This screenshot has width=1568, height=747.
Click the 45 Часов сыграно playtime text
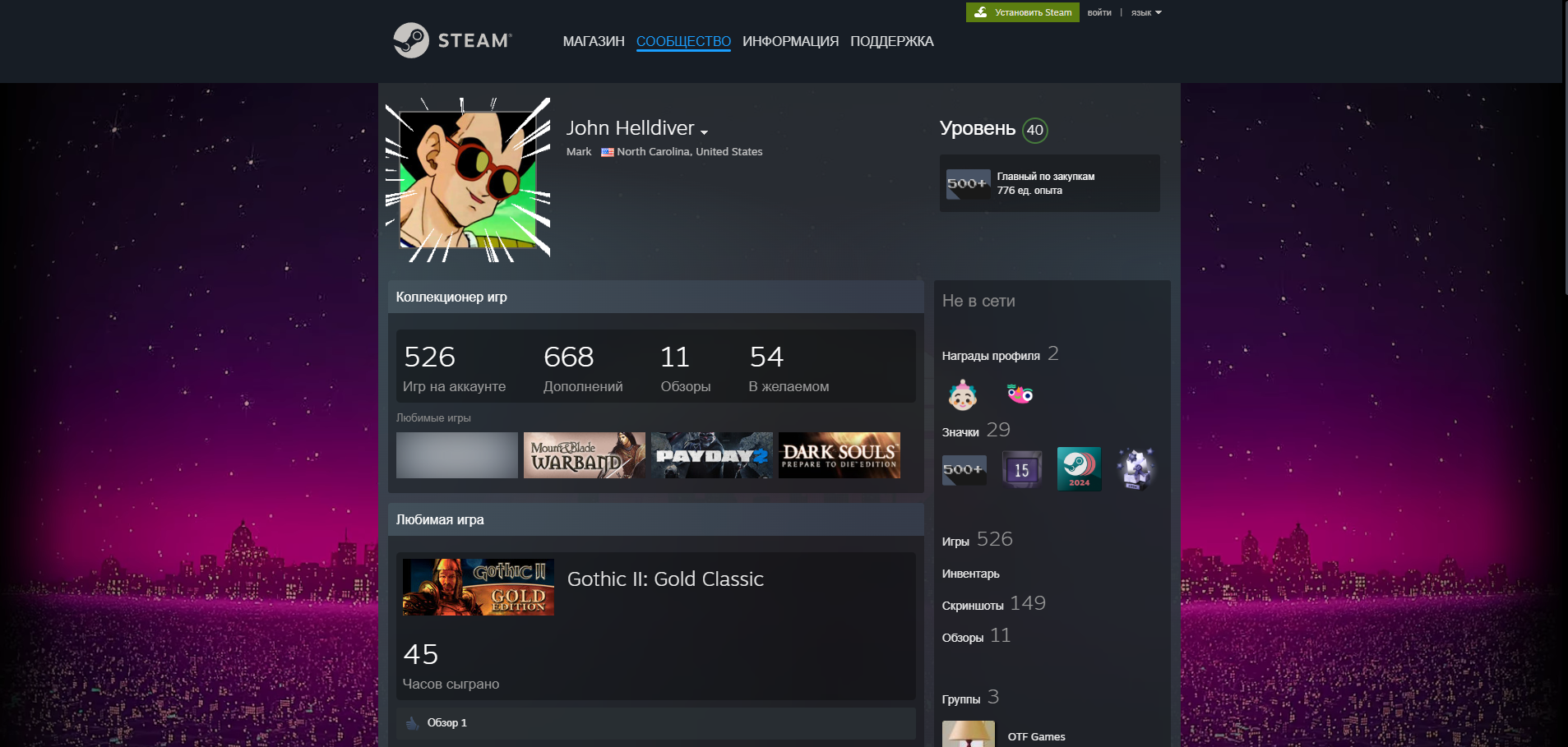[451, 666]
